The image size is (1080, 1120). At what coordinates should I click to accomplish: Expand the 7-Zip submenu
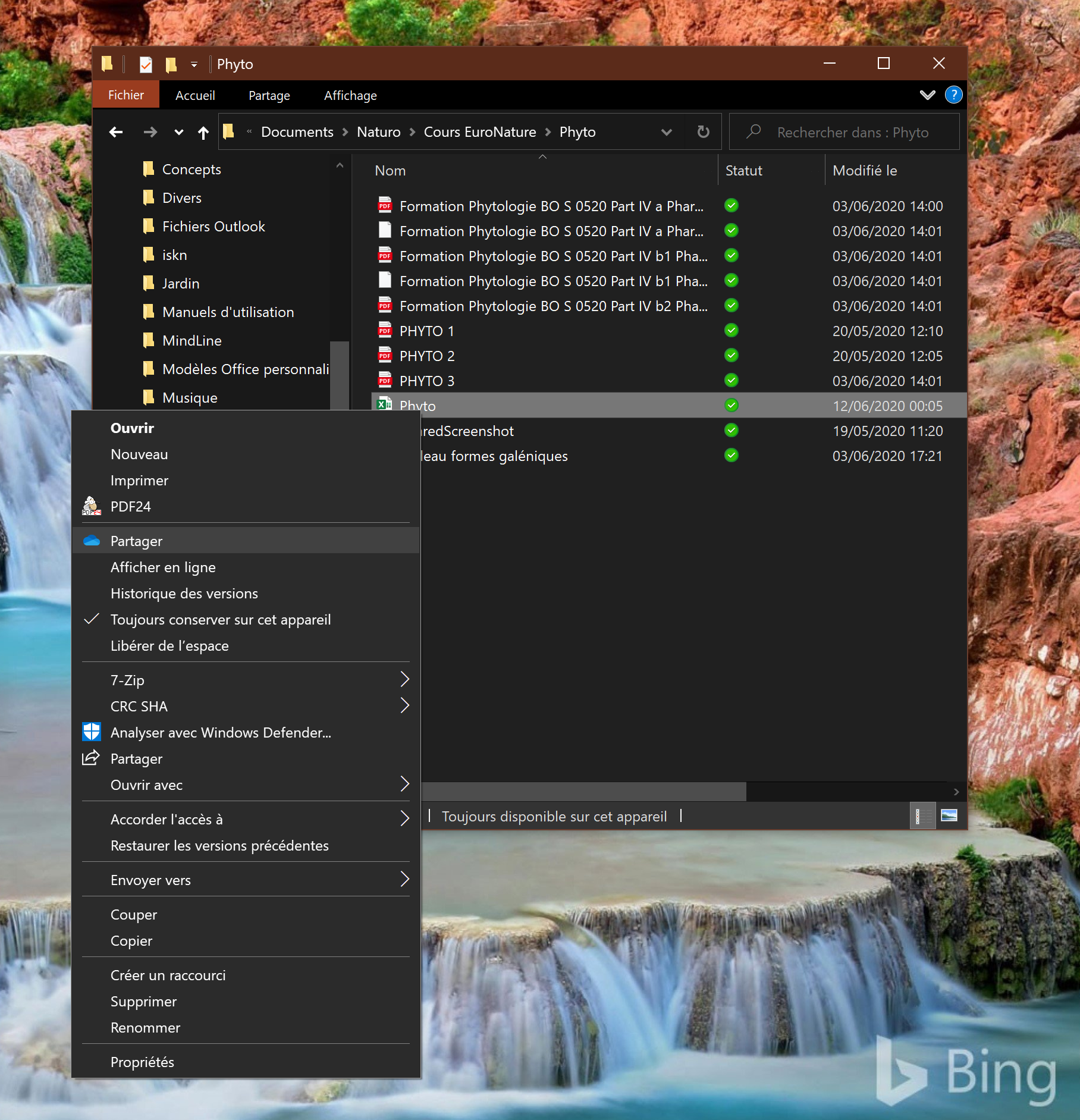[404, 679]
